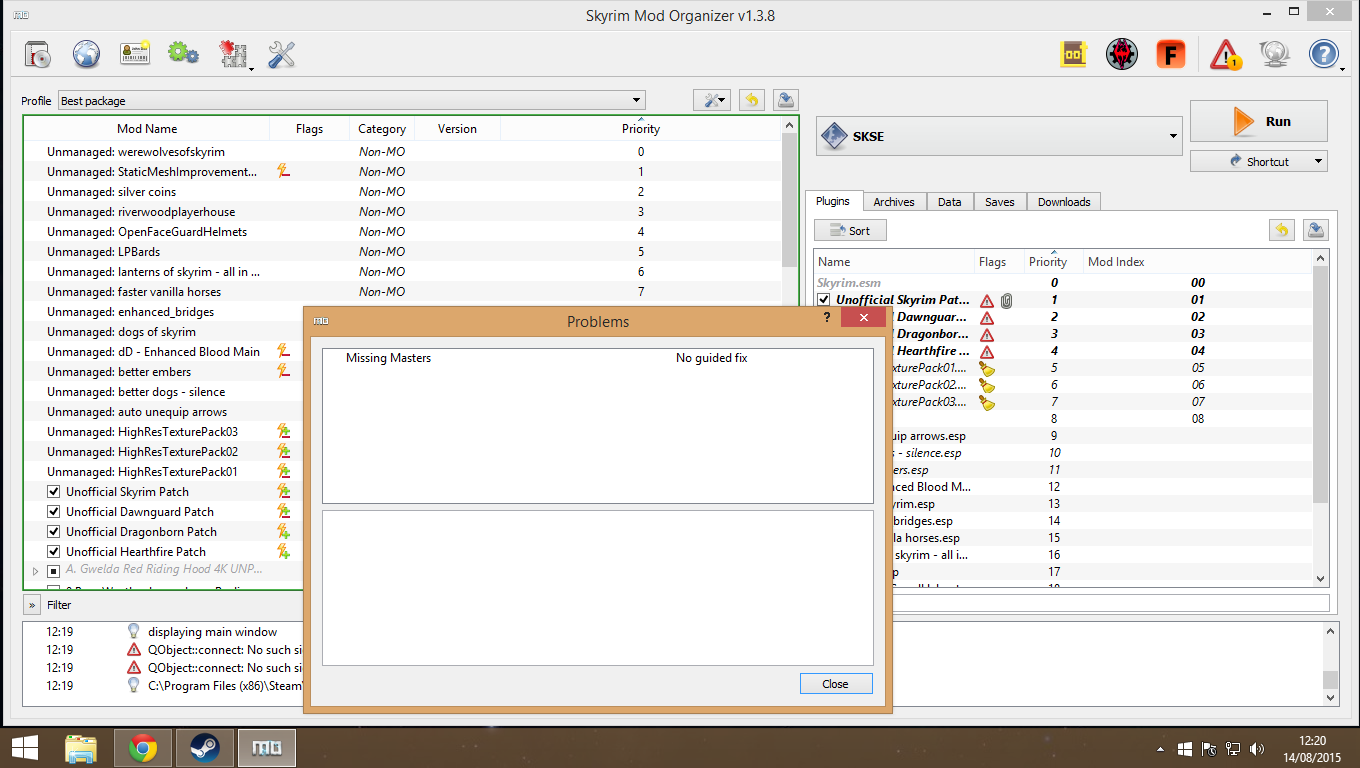Select the Missing Masters problem entry

(389, 358)
